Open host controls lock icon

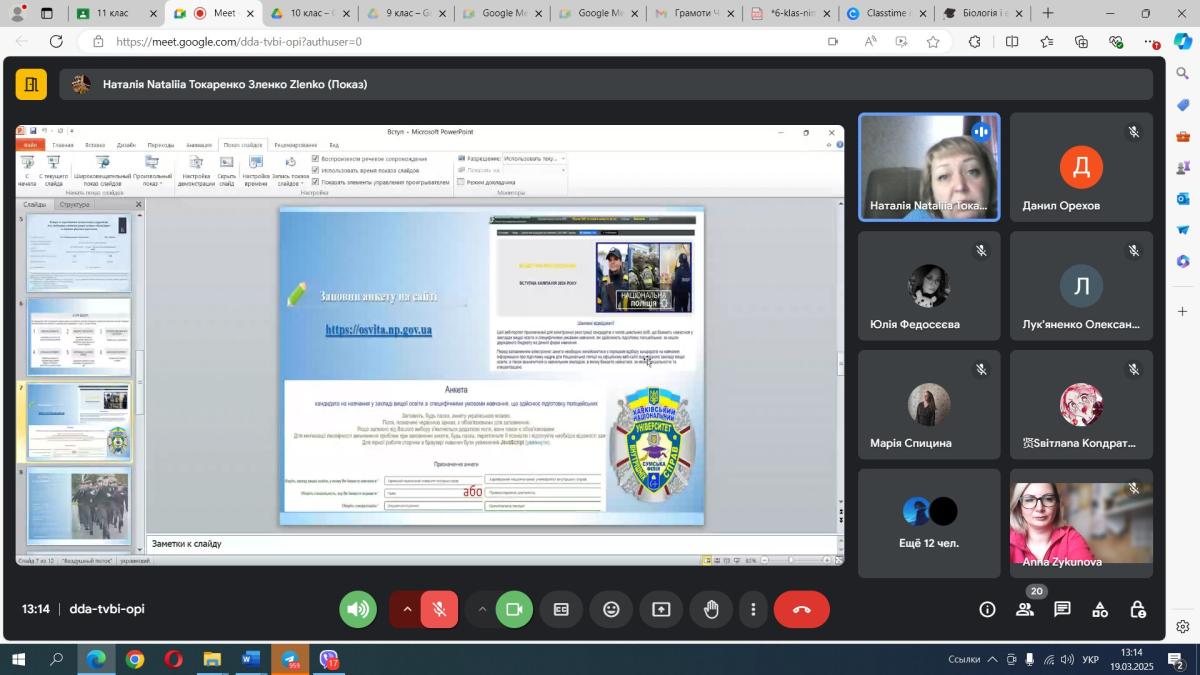(x=1138, y=609)
